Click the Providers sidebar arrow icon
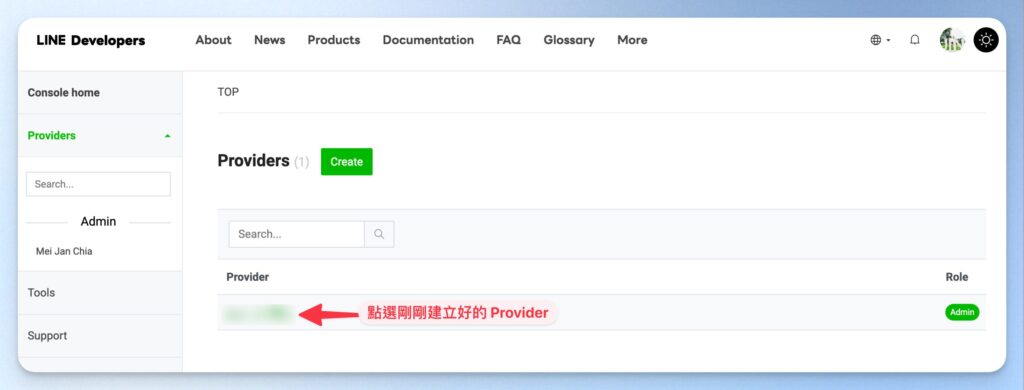The image size is (1024, 390). click(x=168, y=136)
